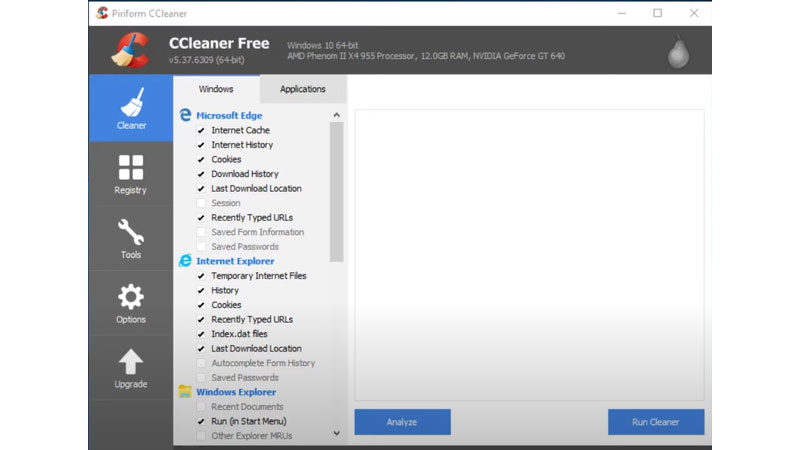Click the v5.37.6309 version text
The width and height of the screenshot is (800, 450).
(207, 60)
